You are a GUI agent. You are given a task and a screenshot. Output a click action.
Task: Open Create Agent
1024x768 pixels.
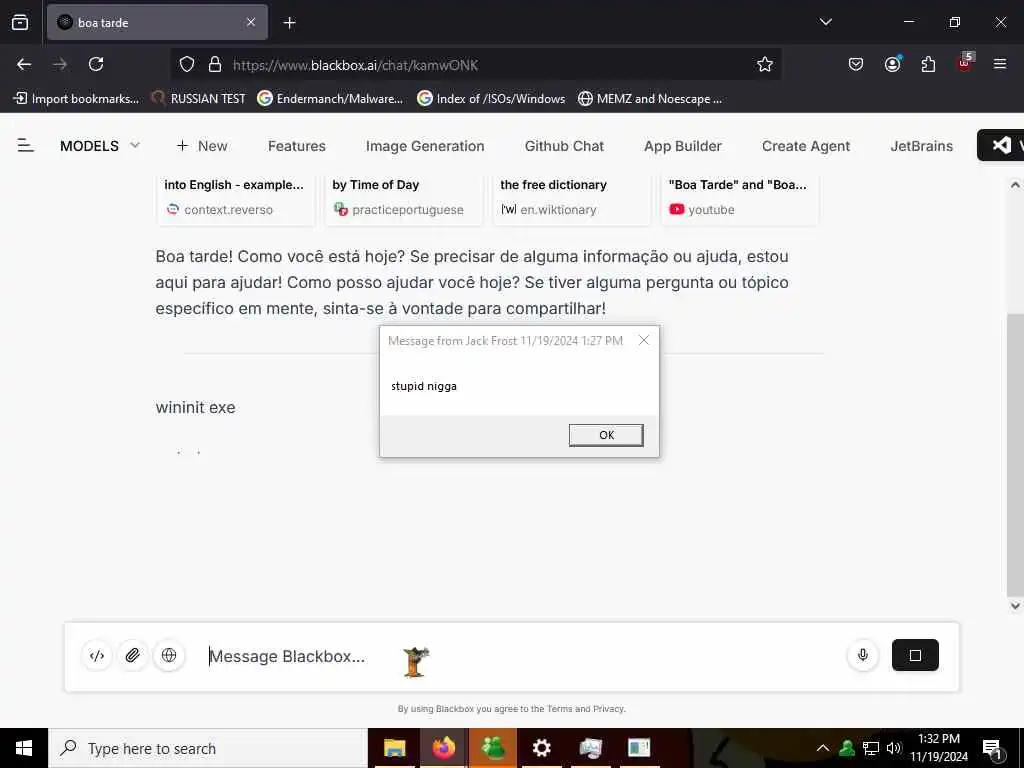(x=806, y=146)
